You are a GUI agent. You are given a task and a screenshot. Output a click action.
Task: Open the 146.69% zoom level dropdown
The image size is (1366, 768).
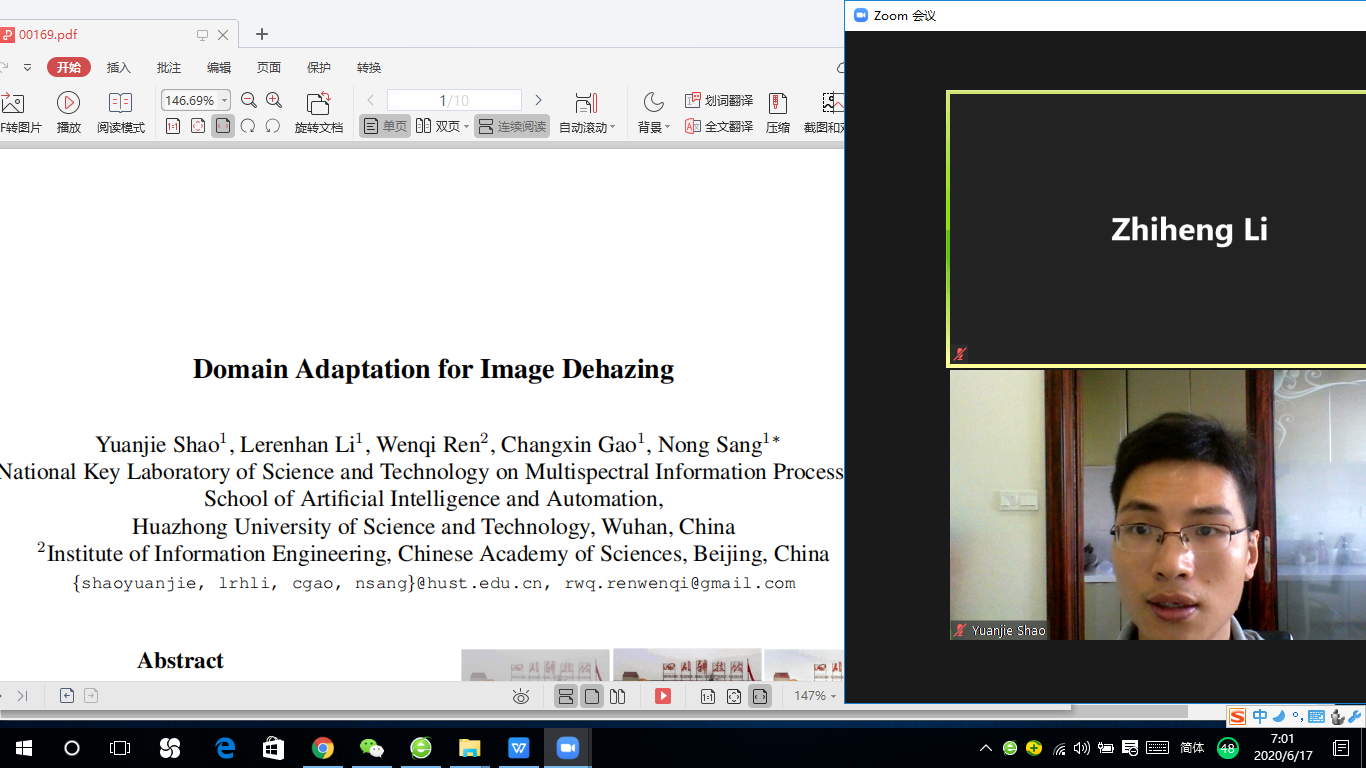tap(224, 101)
